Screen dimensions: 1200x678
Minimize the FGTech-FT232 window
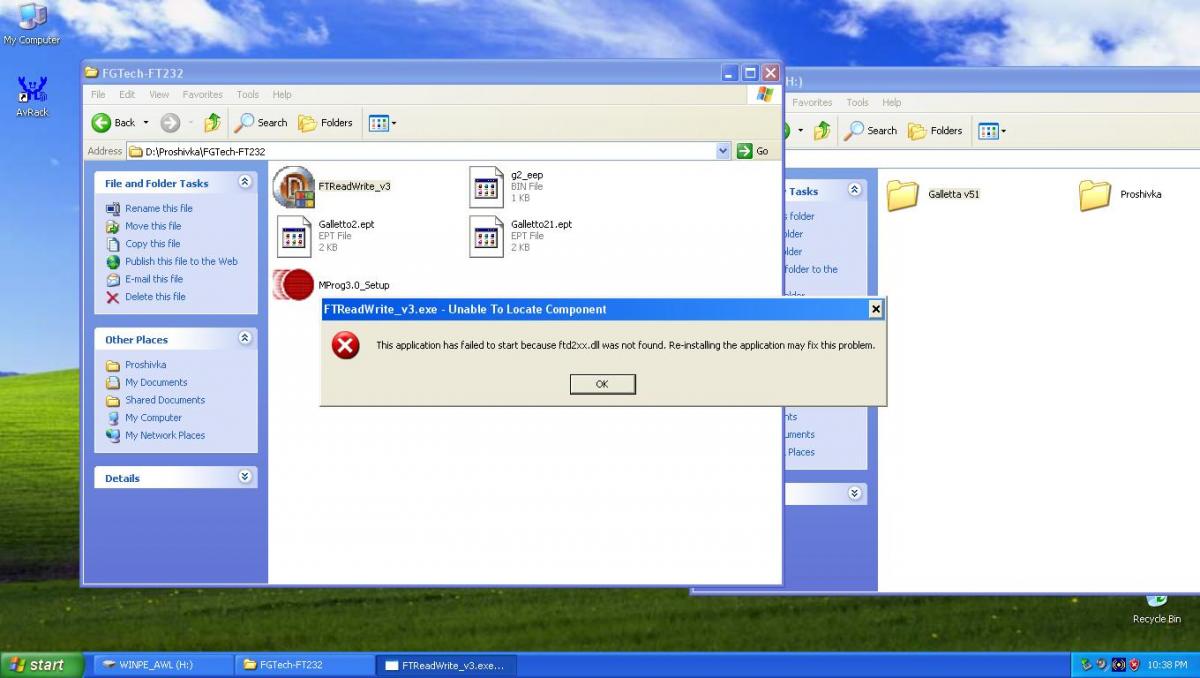pos(731,73)
